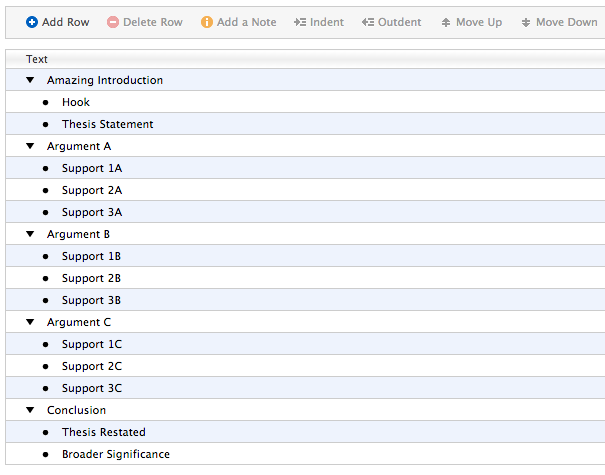
Task: Click the orange Add a Note icon
Action: pos(207,22)
